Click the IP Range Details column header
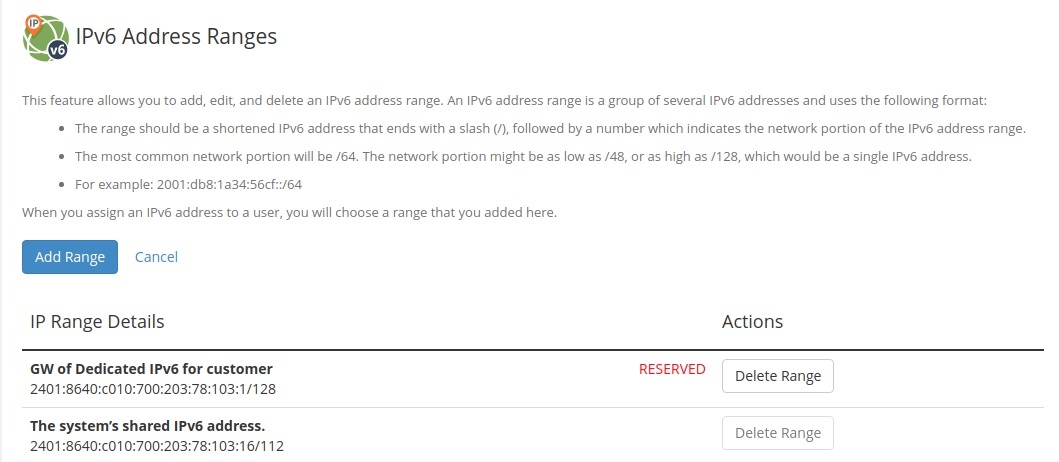 (97, 322)
